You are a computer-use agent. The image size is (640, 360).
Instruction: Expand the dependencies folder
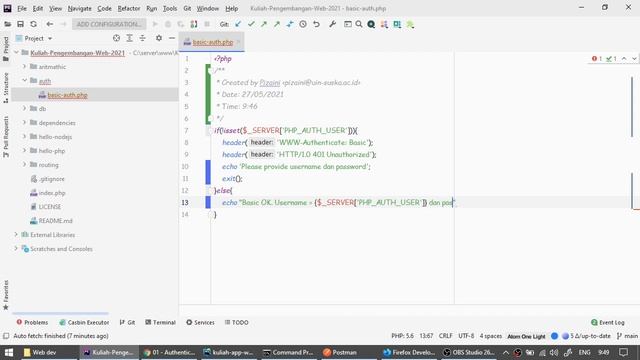click(24, 122)
